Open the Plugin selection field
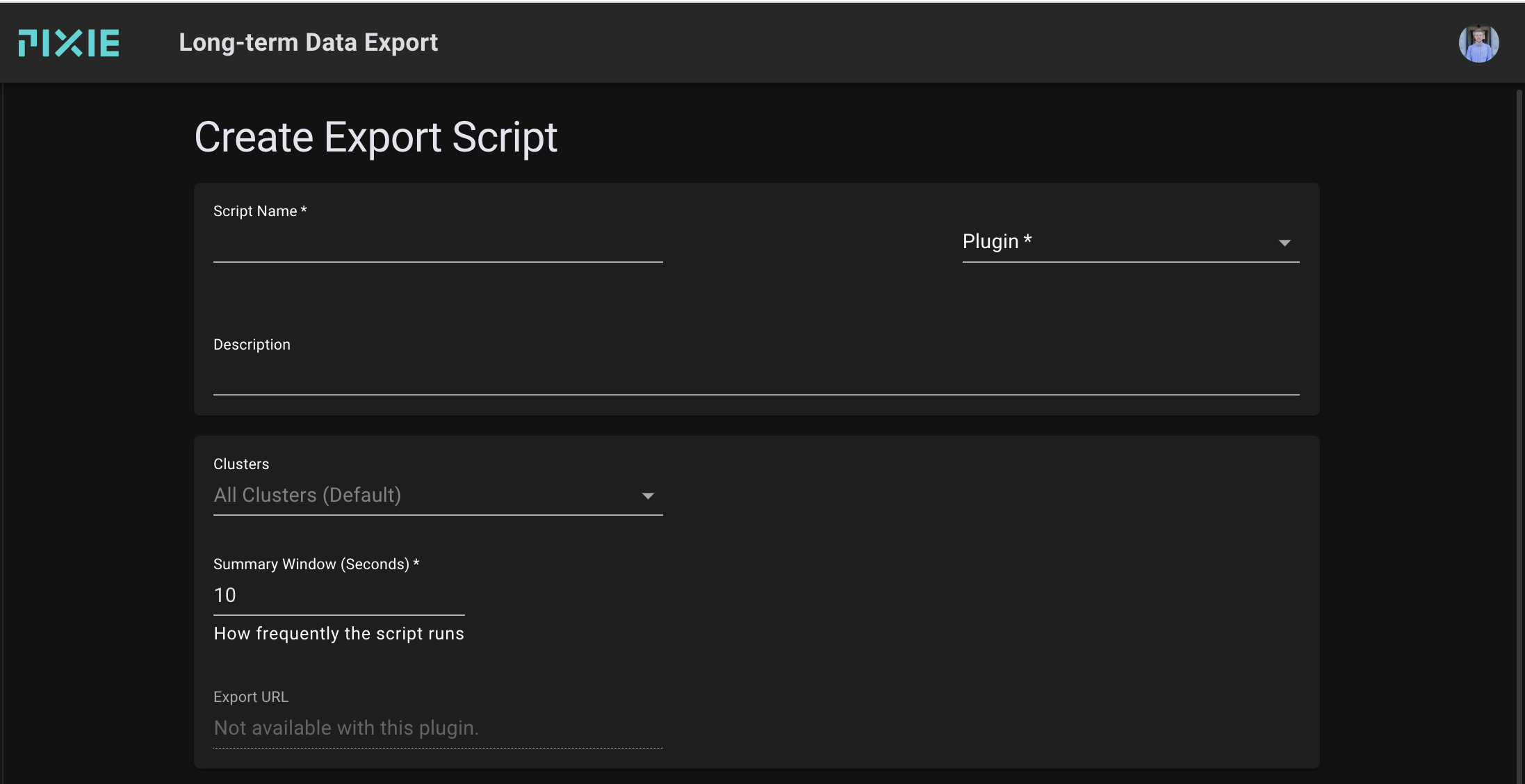 pyautogui.click(x=1112, y=242)
